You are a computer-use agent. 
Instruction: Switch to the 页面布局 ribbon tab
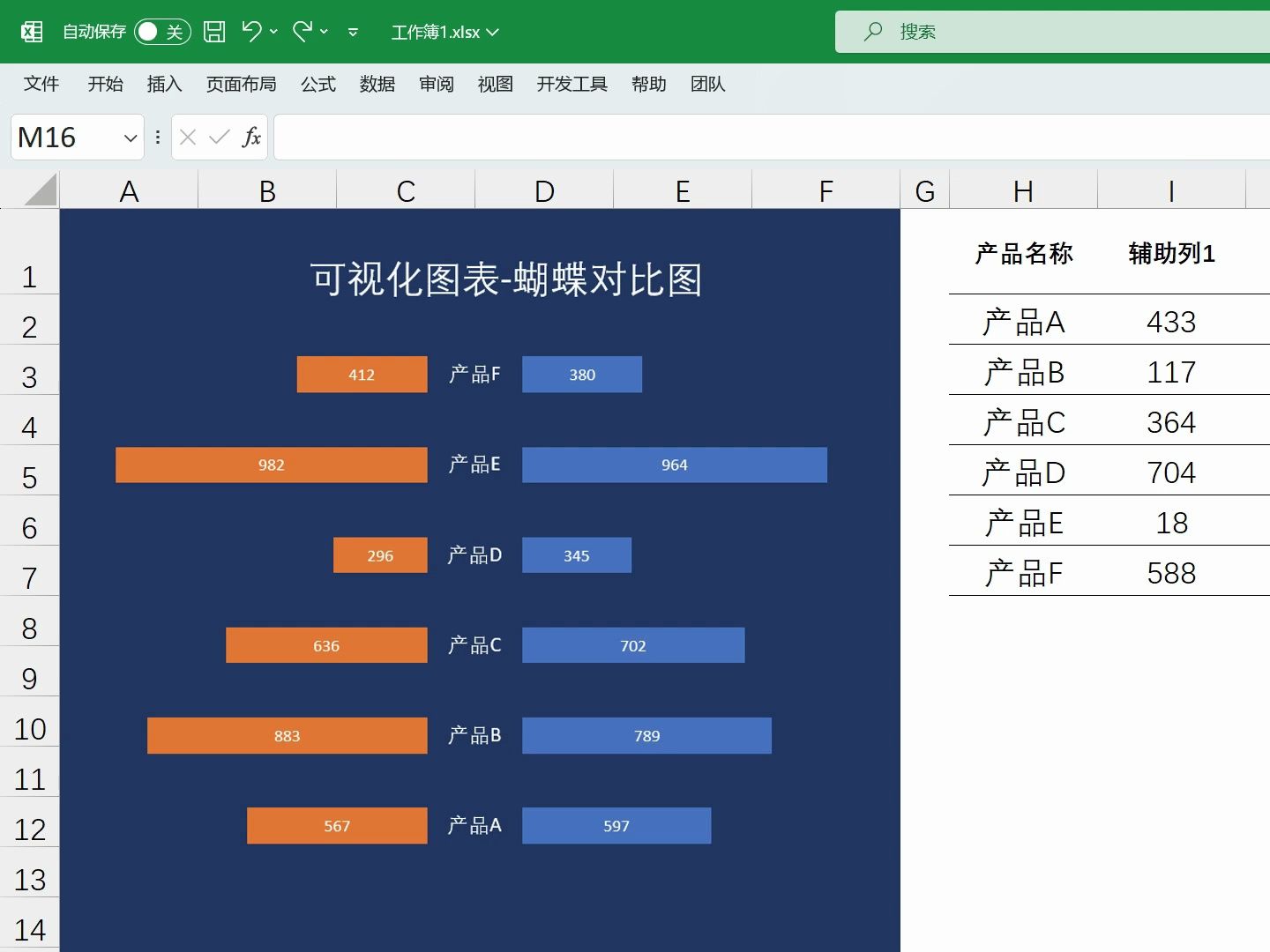click(241, 84)
